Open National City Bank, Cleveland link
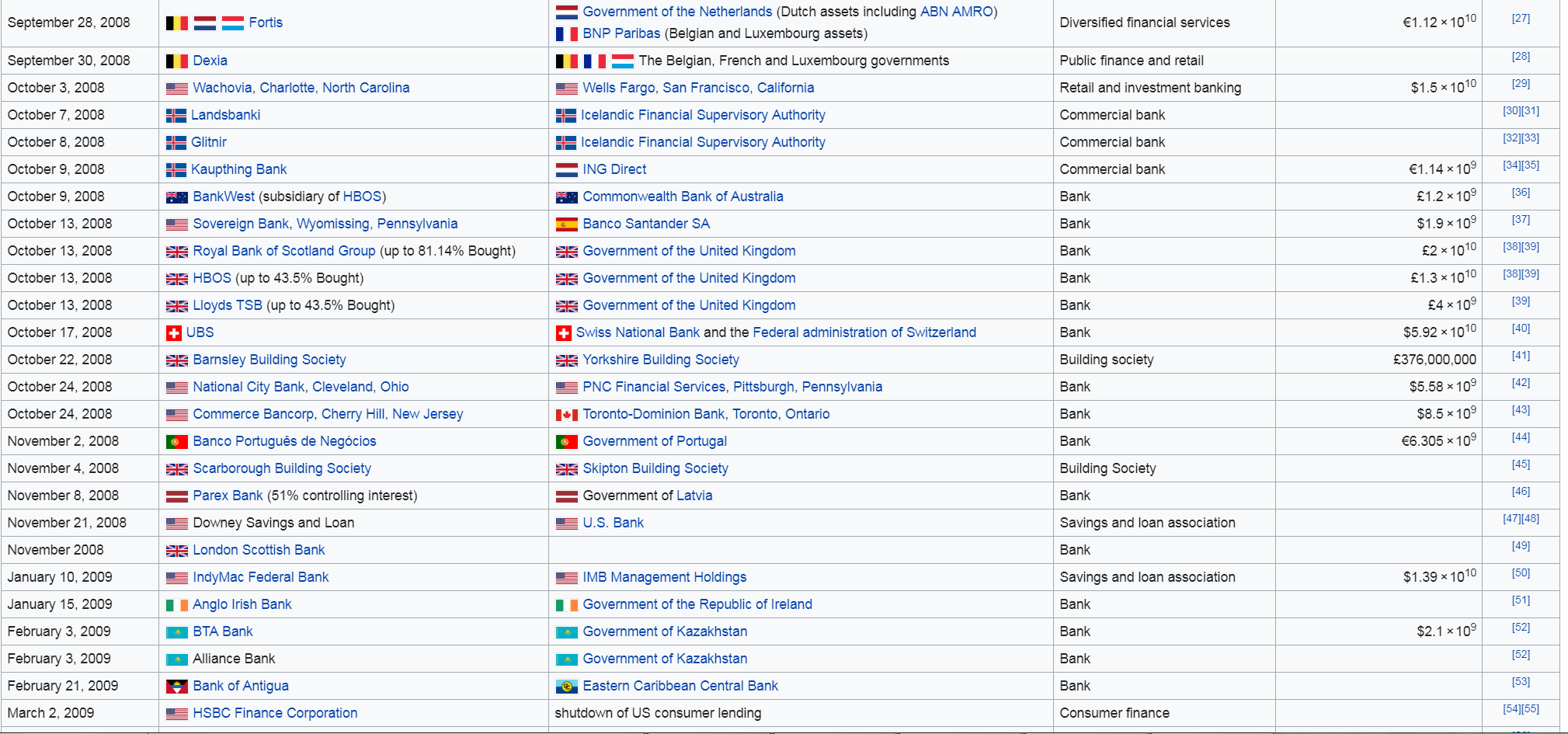Viewport: 1568px width, 734px height. tap(301, 387)
